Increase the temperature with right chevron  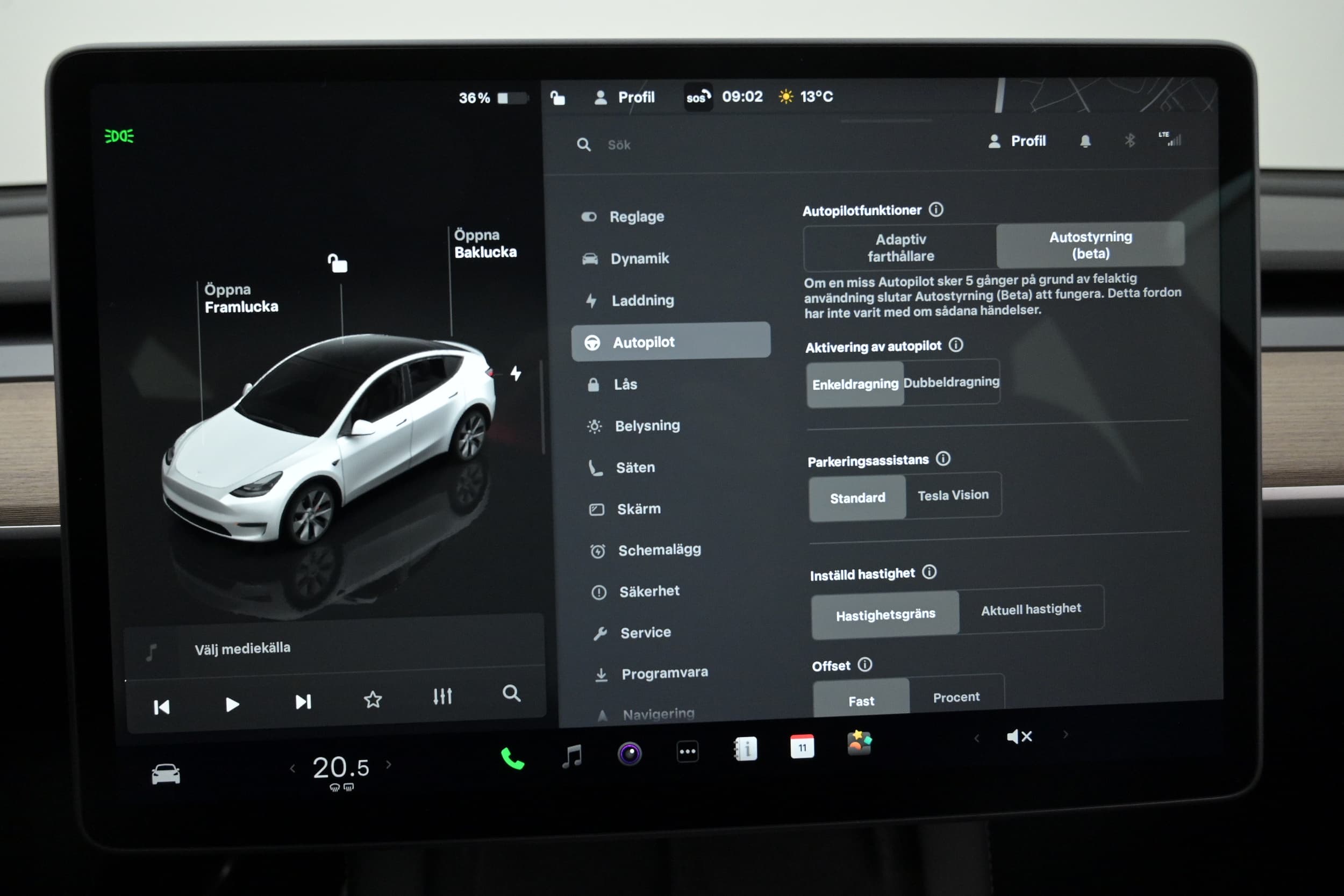tap(389, 764)
